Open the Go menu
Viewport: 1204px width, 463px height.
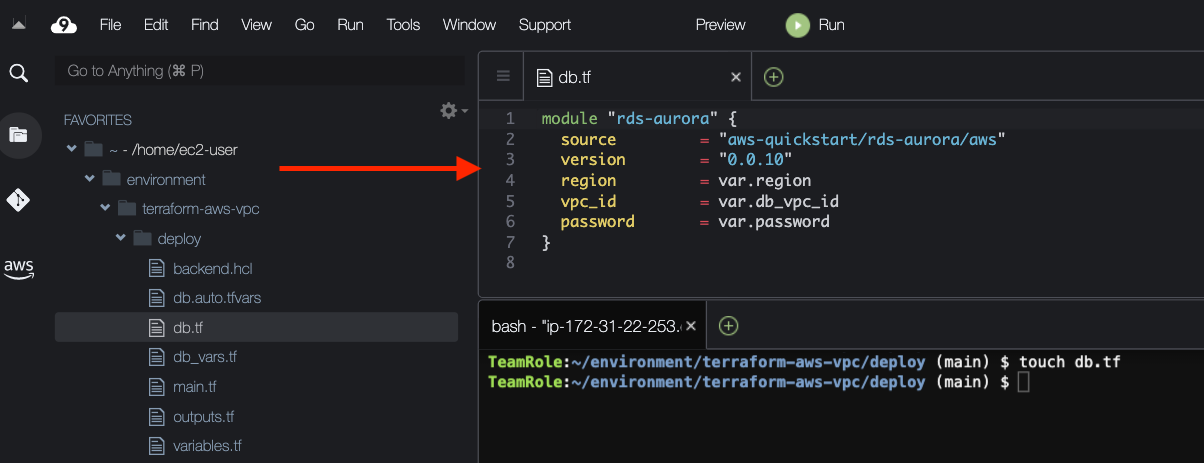pyautogui.click(x=305, y=25)
